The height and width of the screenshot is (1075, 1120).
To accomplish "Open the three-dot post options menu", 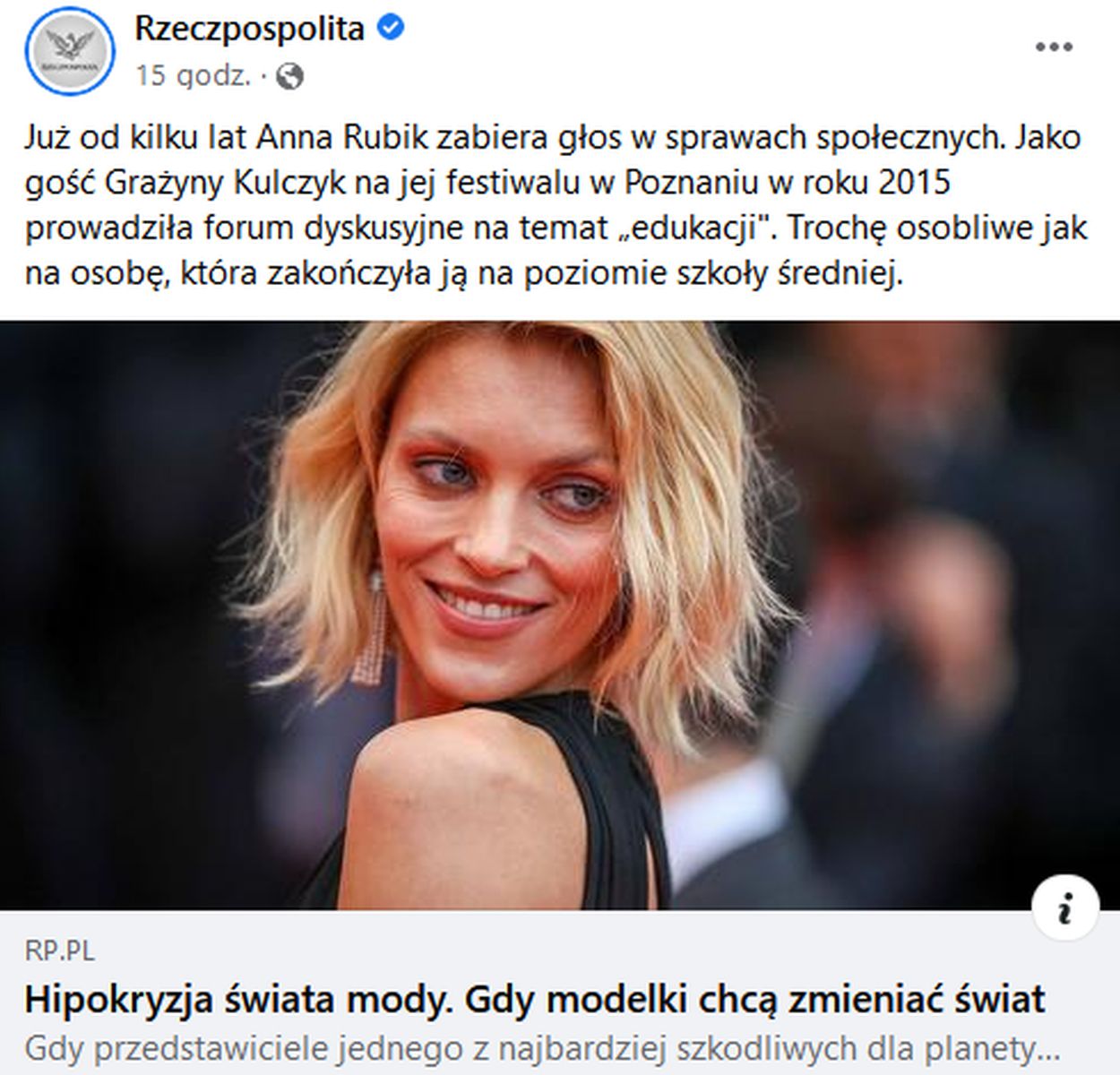I will pos(1054,47).
